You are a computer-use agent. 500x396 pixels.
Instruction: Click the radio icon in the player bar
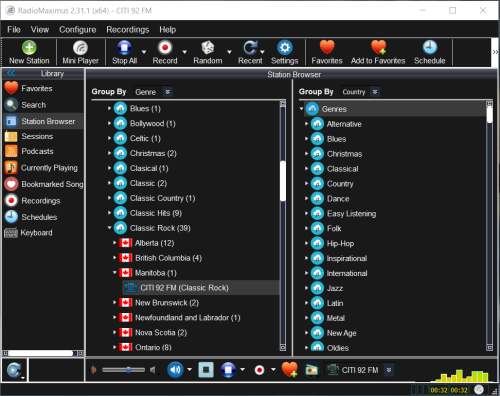(312, 370)
